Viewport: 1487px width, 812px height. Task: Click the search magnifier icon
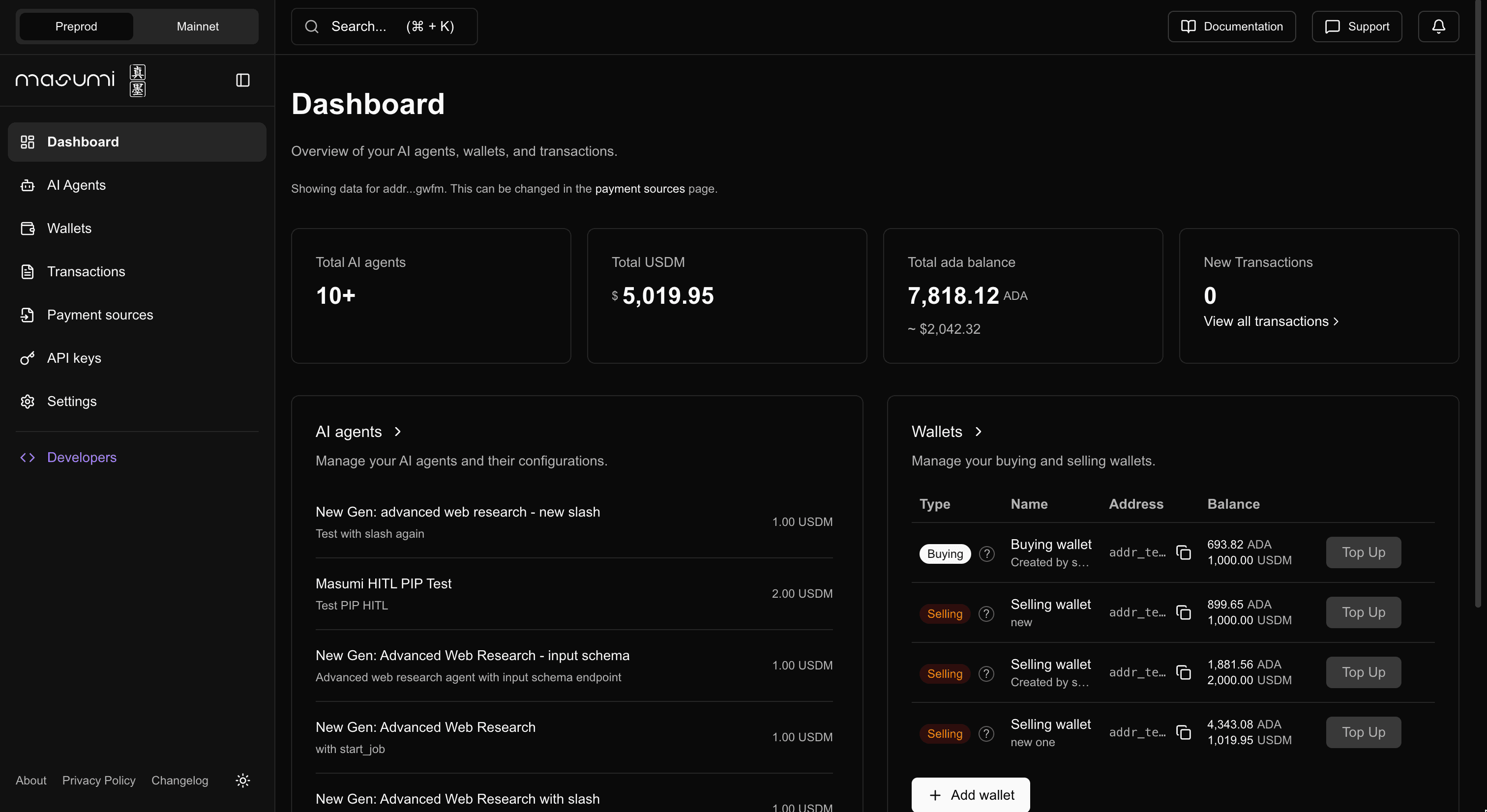click(x=312, y=27)
